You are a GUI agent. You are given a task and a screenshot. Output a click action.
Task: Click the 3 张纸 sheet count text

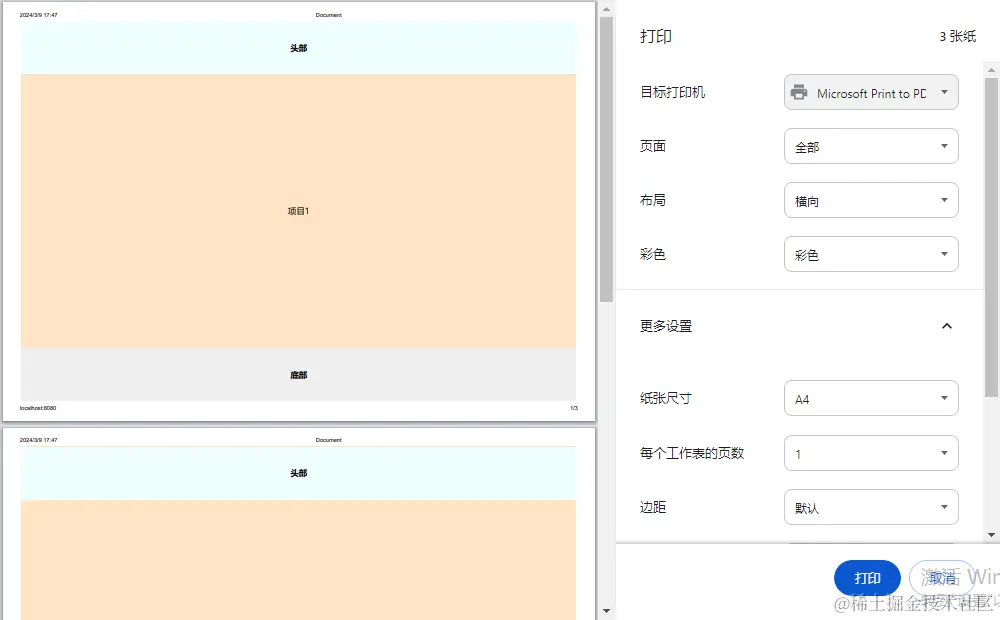coord(957,36)
